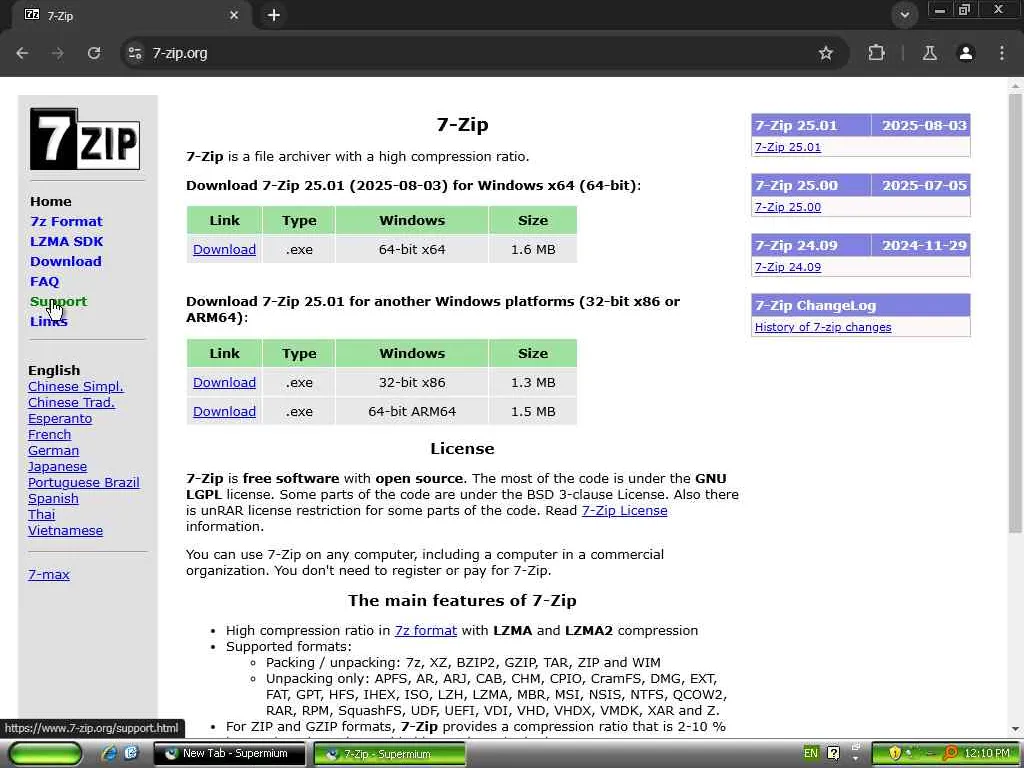Open History of 7-zip changes link
Viewport: 1024px width, 768px height.
pos(823,327)
